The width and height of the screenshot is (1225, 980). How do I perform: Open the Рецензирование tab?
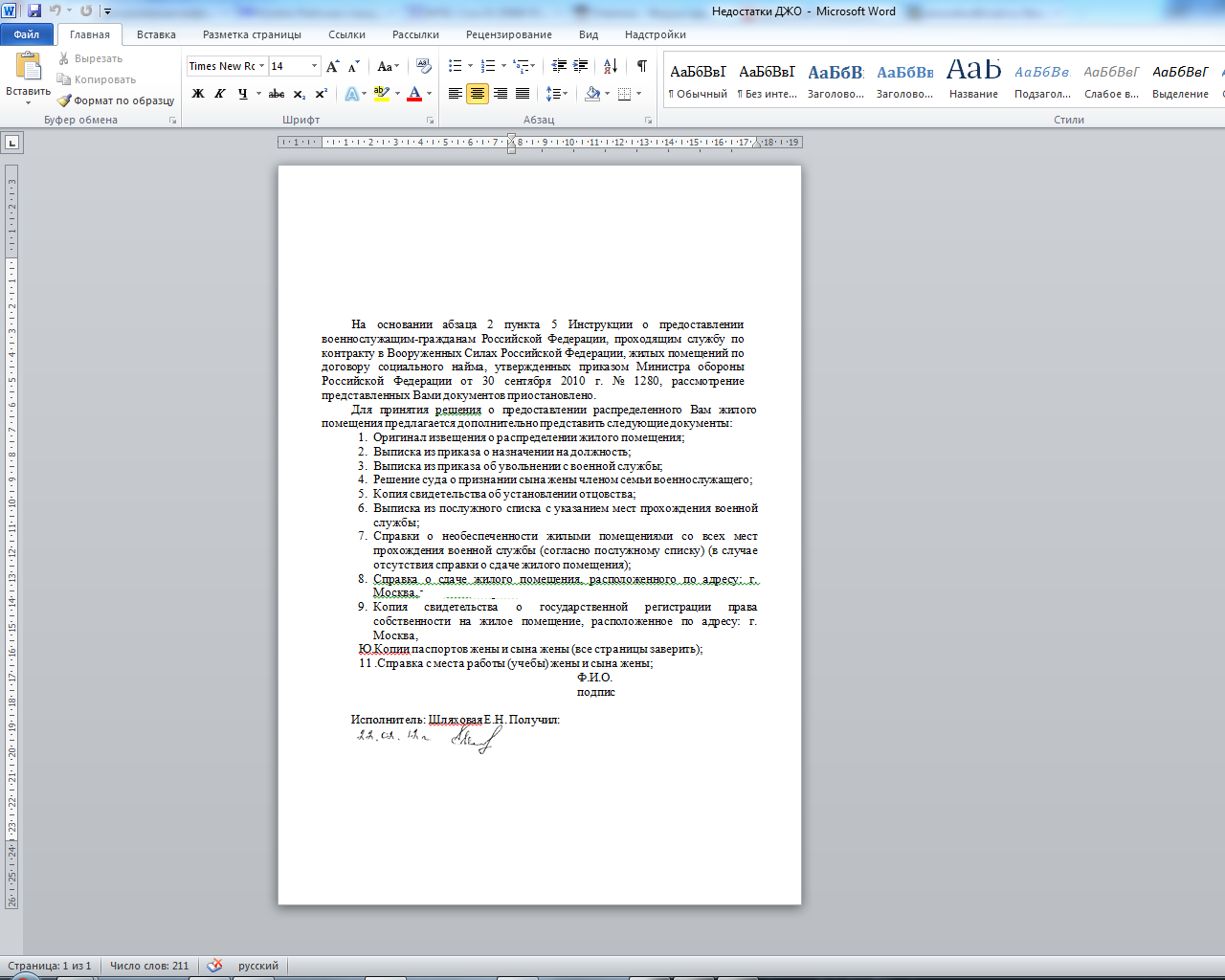508,34
